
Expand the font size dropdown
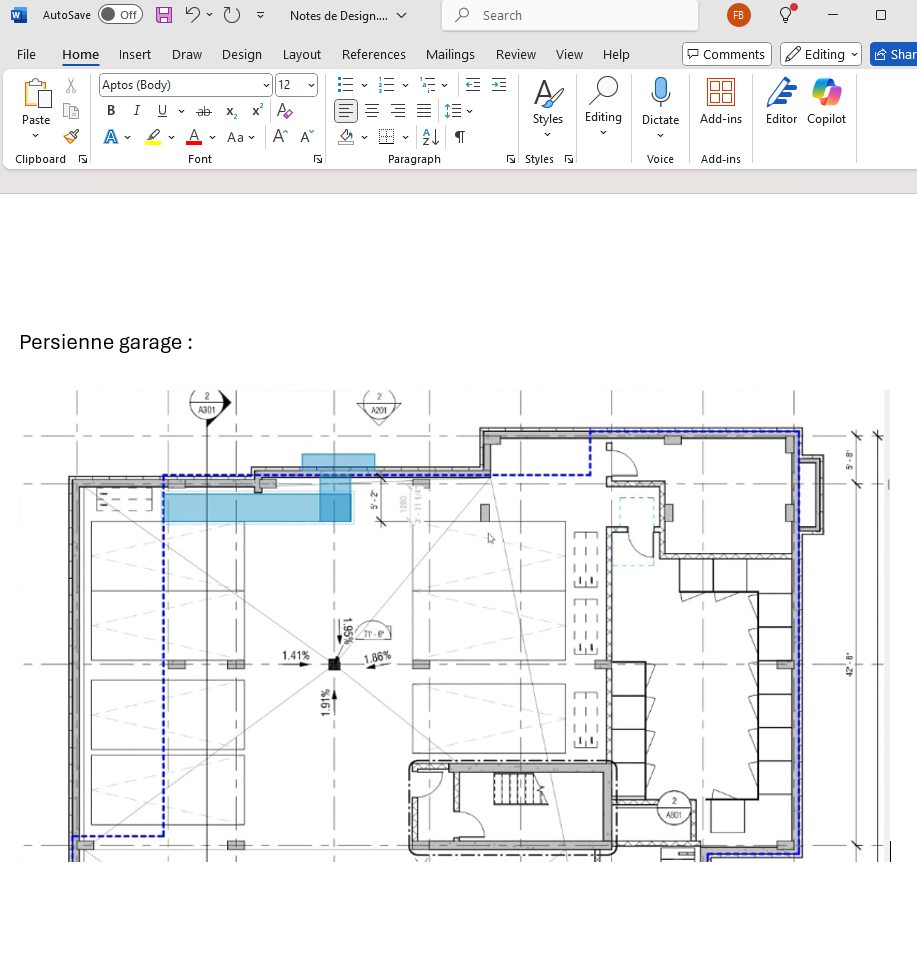pos(311,85)
